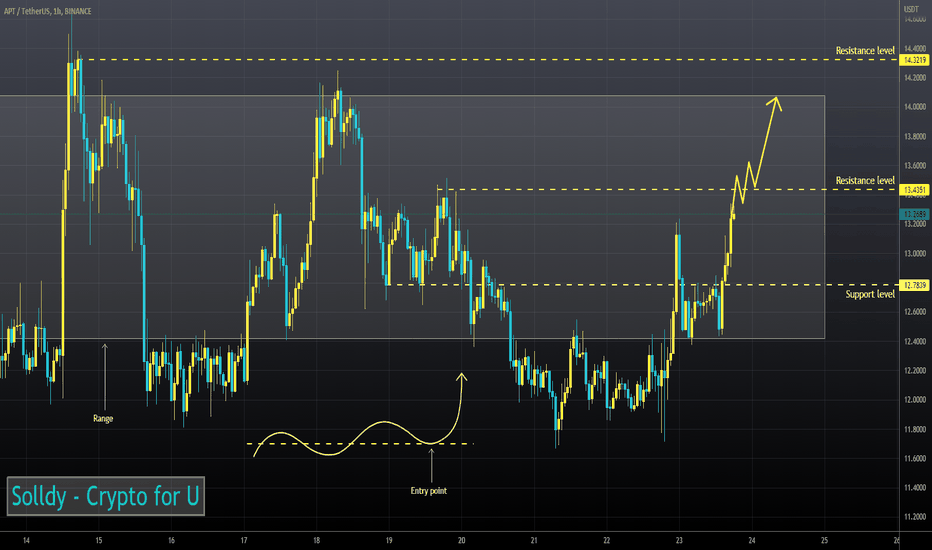
Task: Click the 11.8000 price axis label
Action: coord(915,429)
